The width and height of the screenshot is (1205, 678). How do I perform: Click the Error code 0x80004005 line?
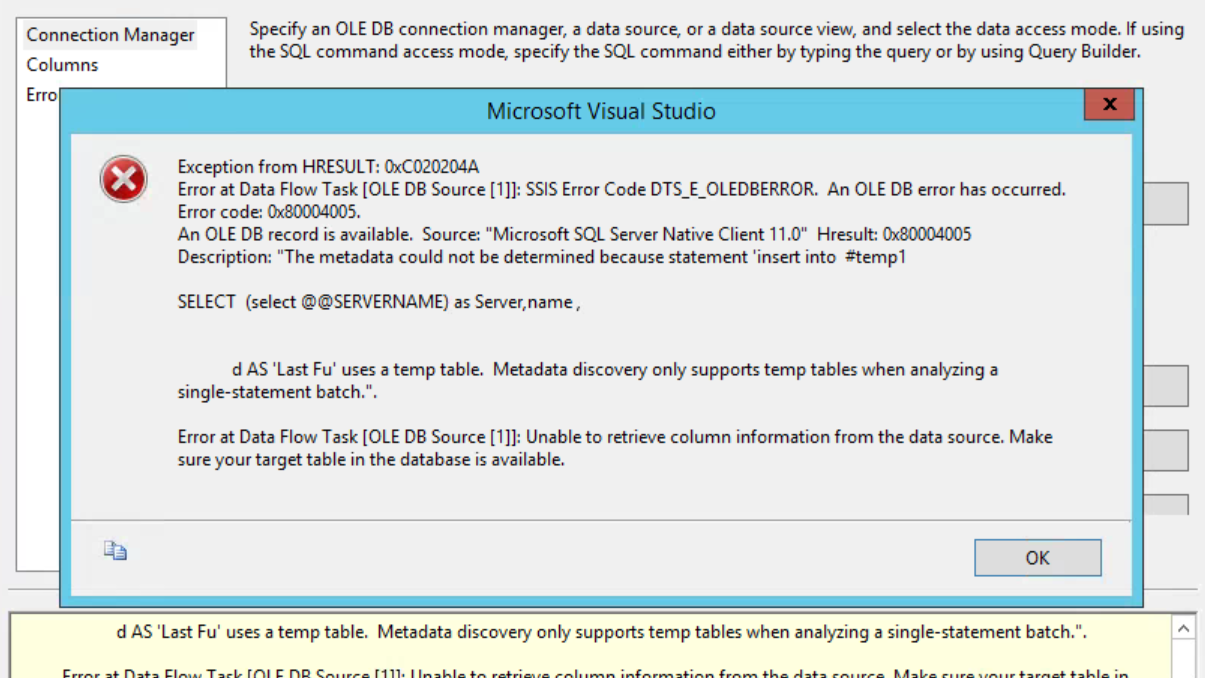269,212
